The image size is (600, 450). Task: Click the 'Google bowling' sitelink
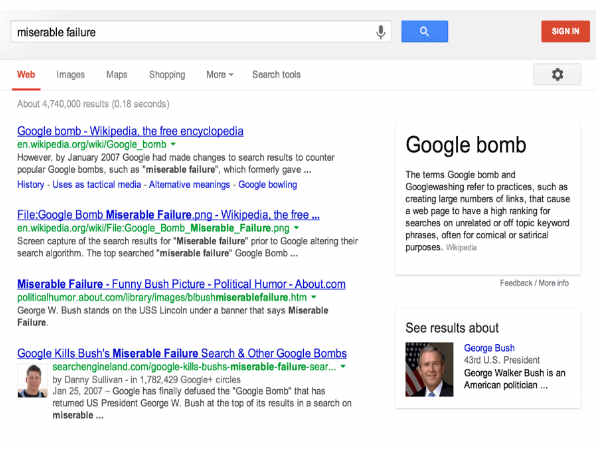(269, 185)
